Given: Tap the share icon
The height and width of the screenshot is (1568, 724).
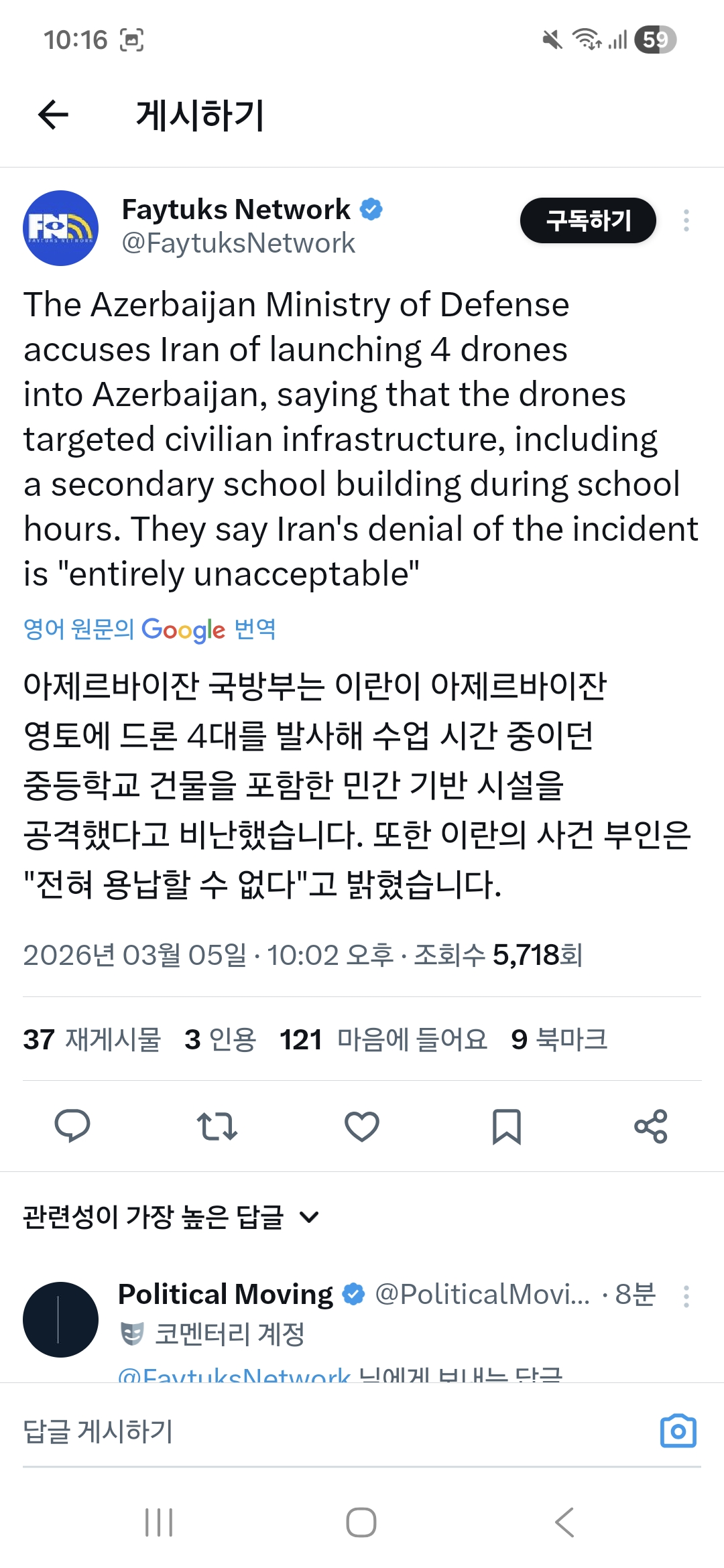Looking at the screenshot, I should 651,1126.
